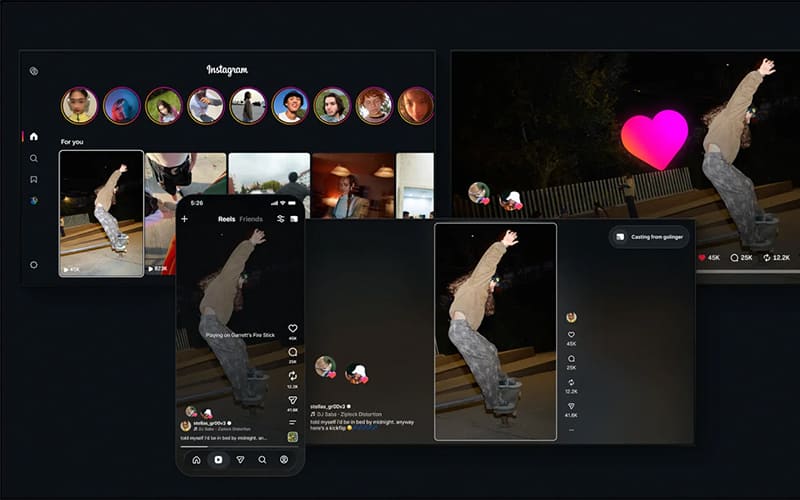Open second story with purple-blue avatar
The width and height of the screenshot is (800, 500).
coord(122,106)
